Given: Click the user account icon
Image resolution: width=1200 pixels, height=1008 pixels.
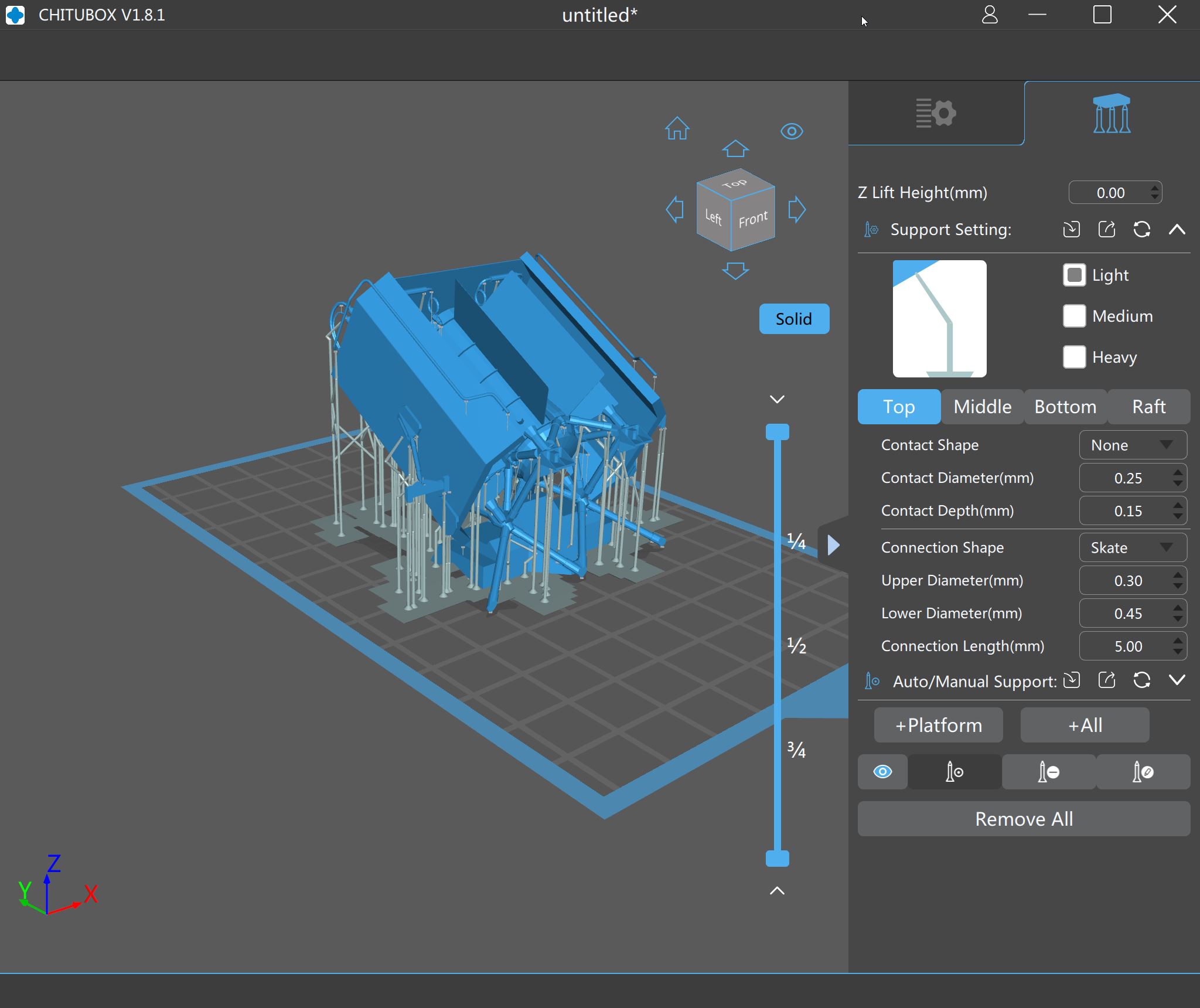Looking at the screenshot, I should tap(990, 15).
